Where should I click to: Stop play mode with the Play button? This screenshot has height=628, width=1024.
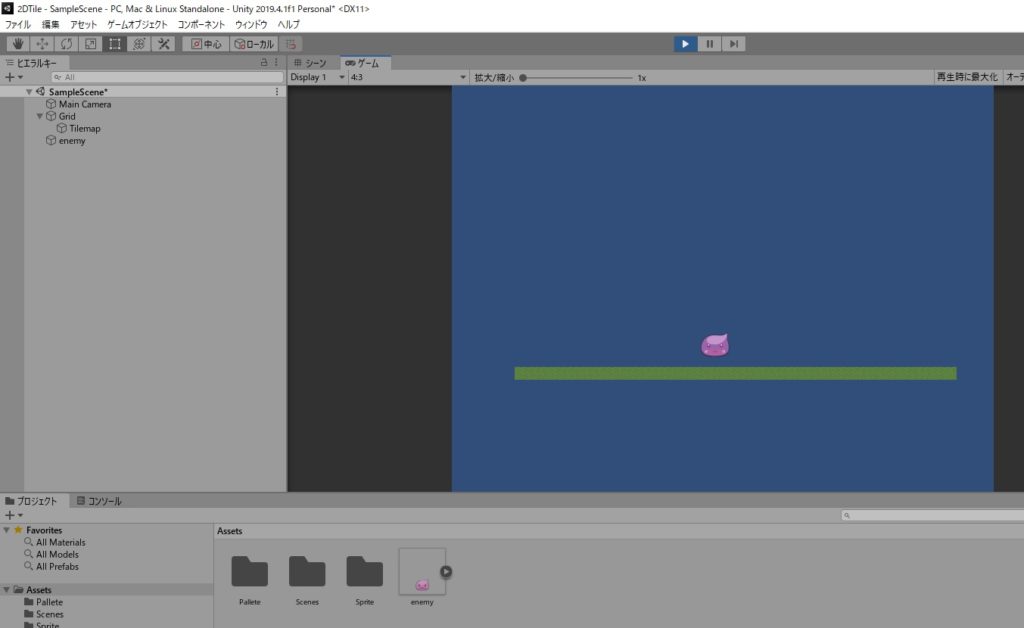pyautogui.click(x=685, y=44)
